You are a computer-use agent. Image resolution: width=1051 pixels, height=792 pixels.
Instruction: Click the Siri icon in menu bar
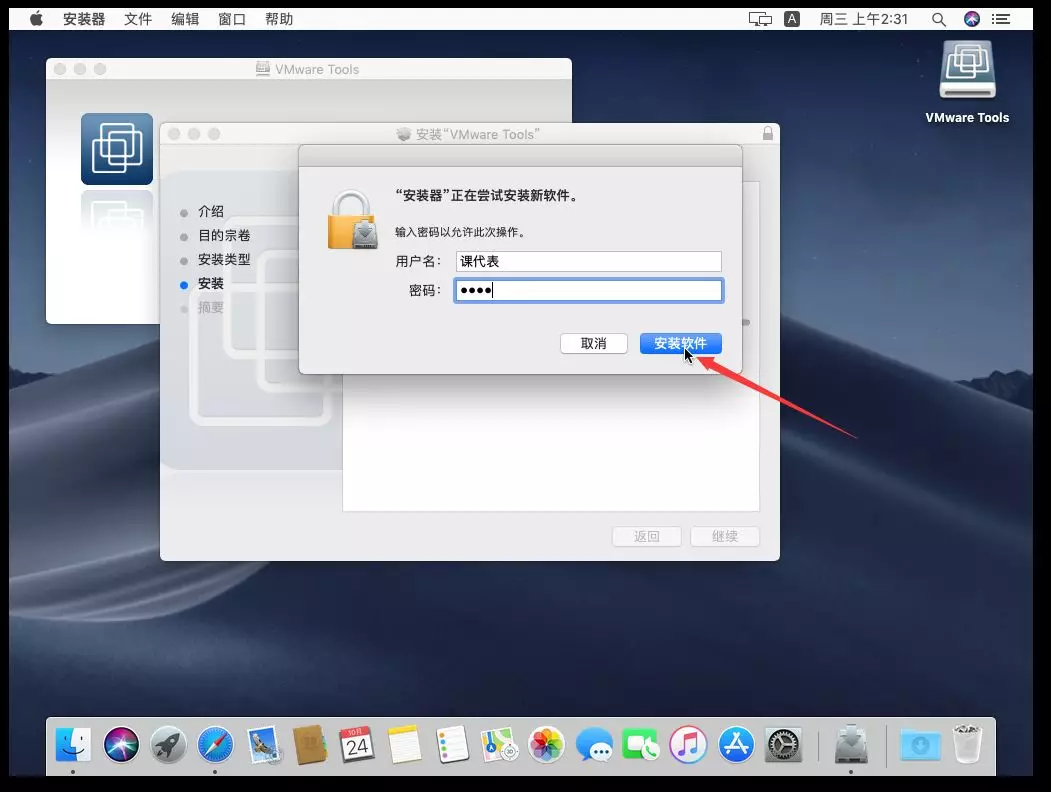click(x=972, y=19)
